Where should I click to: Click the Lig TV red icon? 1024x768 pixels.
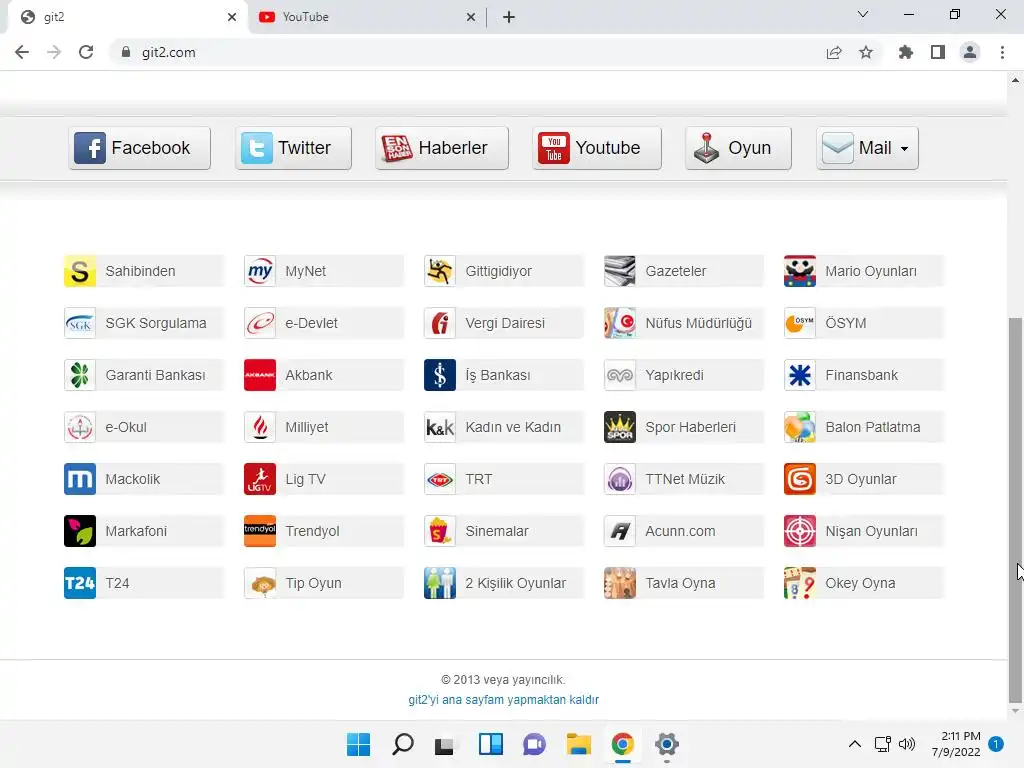pyautogui.click(x=260, y=479)
